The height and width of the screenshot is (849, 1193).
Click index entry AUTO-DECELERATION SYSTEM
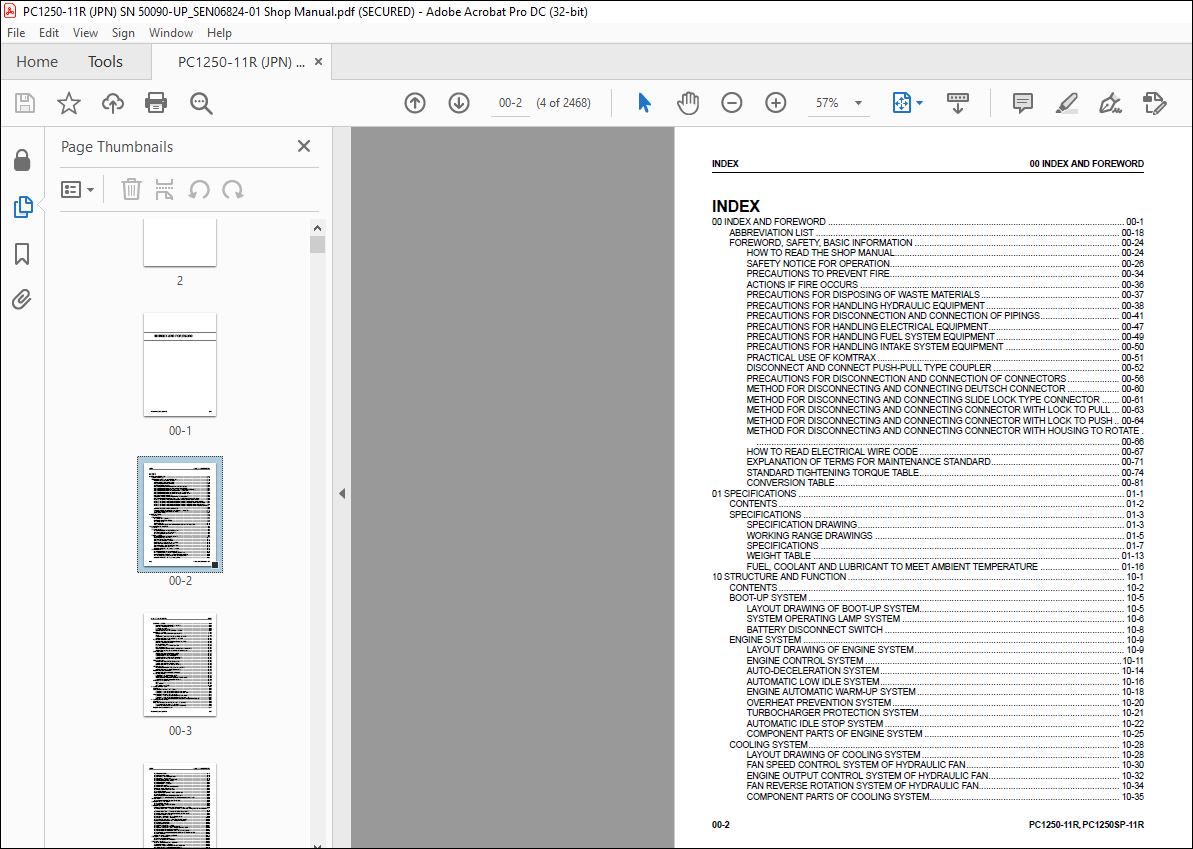point(813,671)
